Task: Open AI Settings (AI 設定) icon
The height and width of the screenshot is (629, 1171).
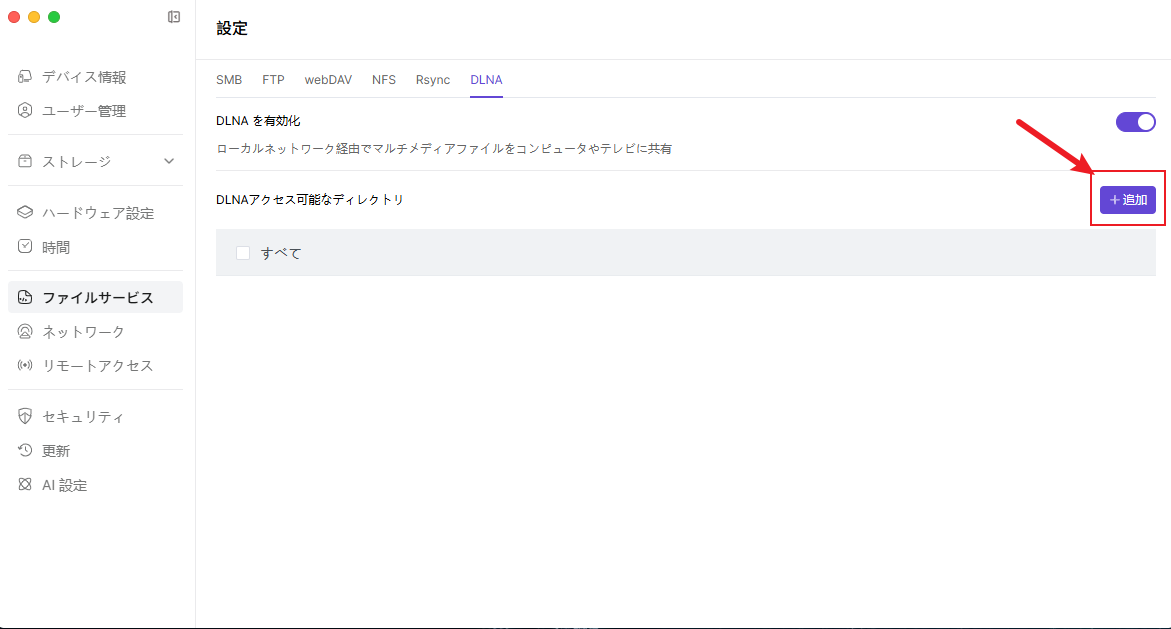Action: (x=26, y=485)
